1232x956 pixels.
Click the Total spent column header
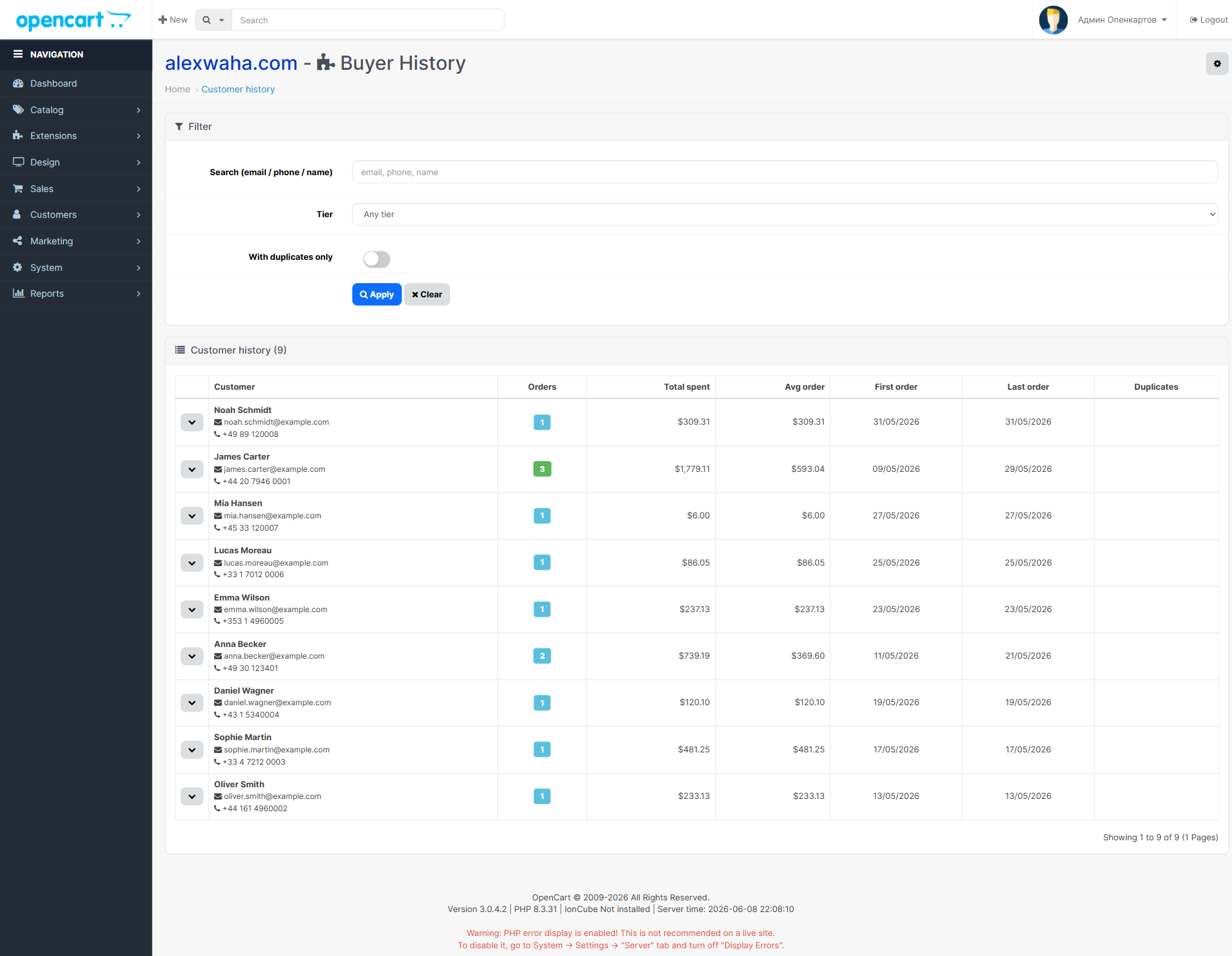[687, 387]
